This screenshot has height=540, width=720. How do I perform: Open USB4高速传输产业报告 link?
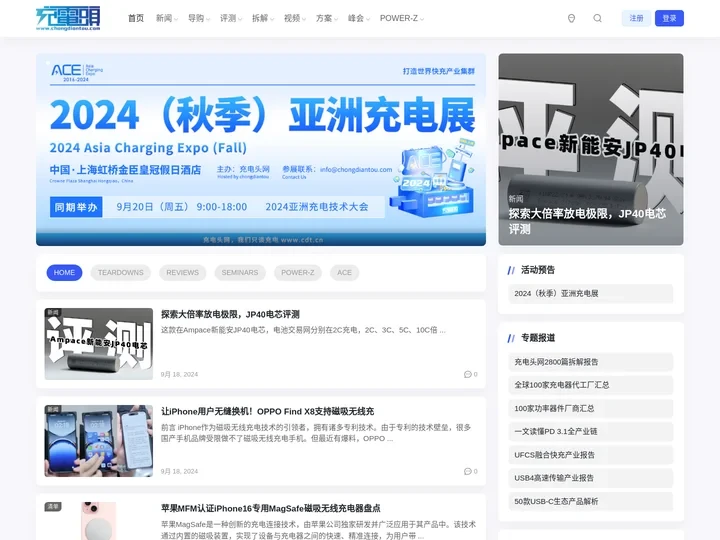click(x=591, y=478)
